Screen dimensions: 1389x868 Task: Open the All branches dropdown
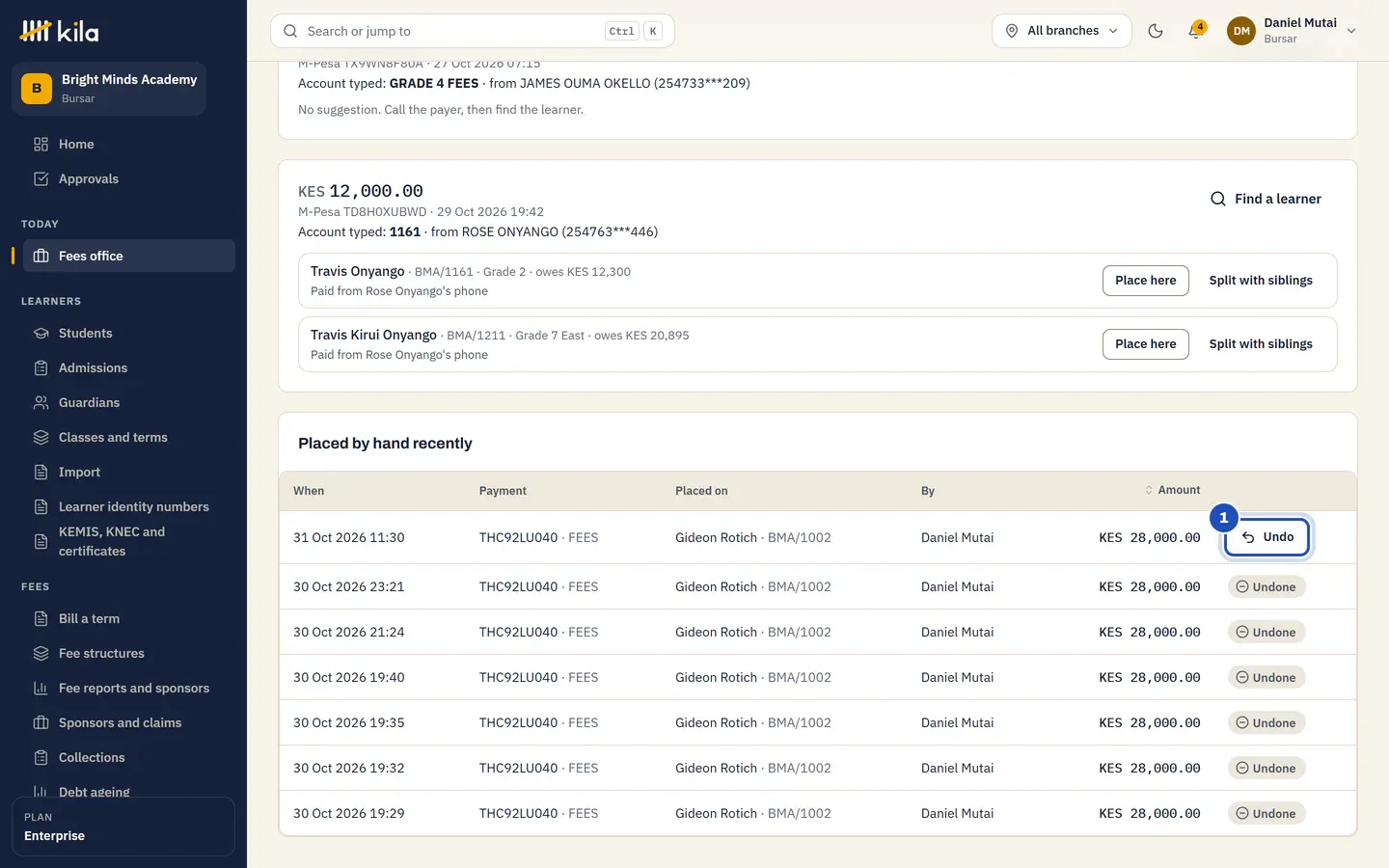tap(1062, 31)
